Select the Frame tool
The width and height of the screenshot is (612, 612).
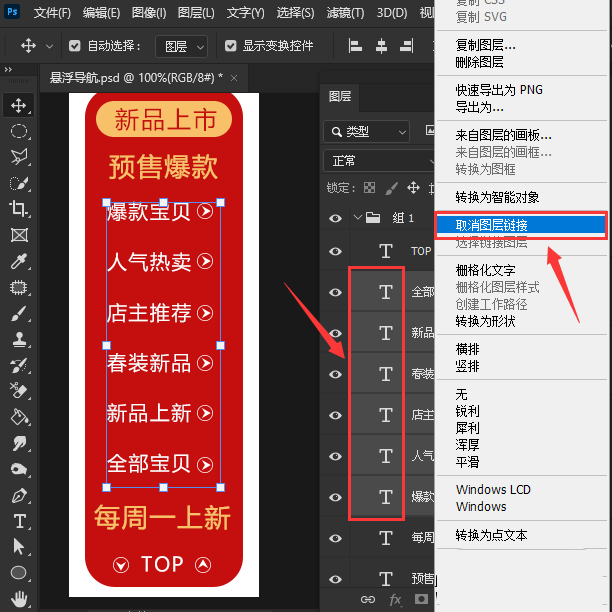(x=18, y=235)
